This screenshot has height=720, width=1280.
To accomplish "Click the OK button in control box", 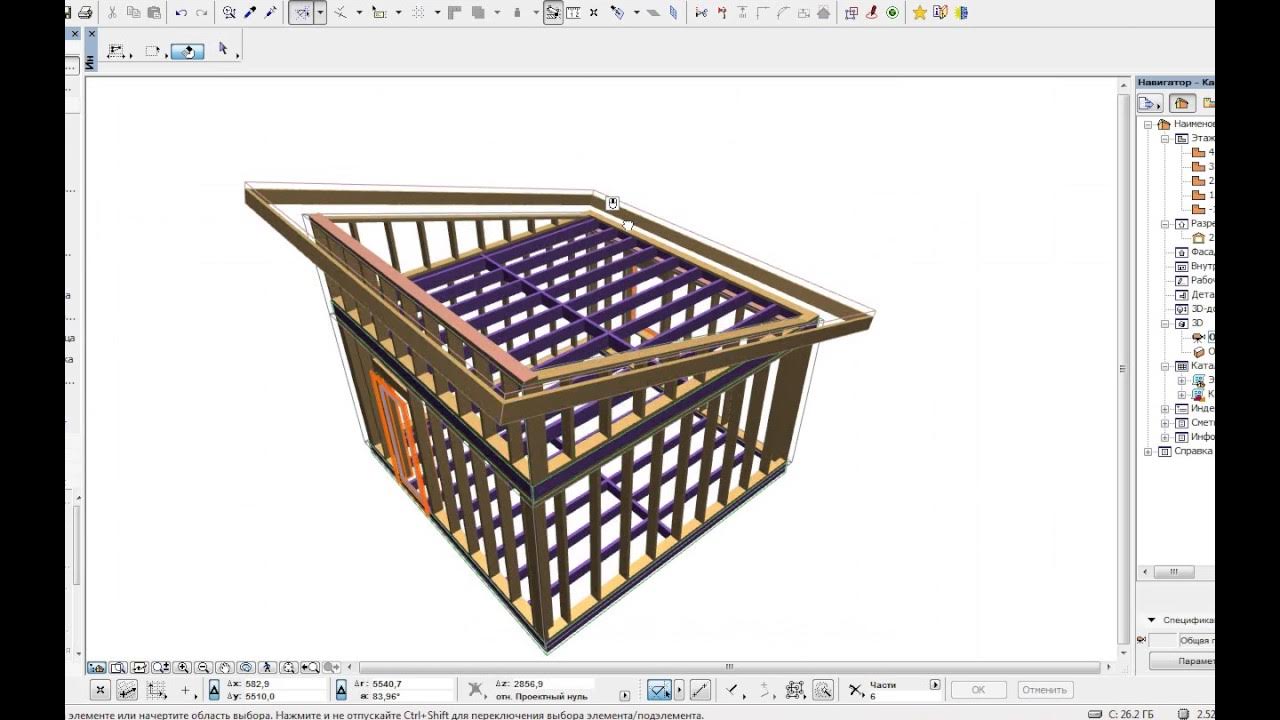I will pos(978,690).
